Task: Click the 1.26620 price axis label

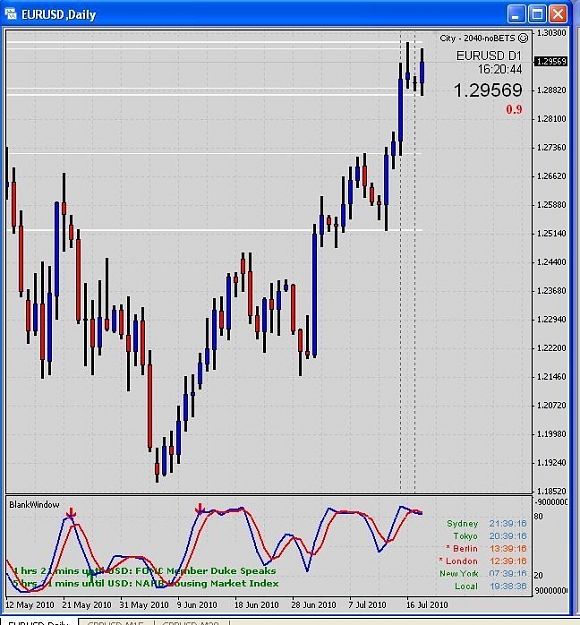Action: point(552,176)
